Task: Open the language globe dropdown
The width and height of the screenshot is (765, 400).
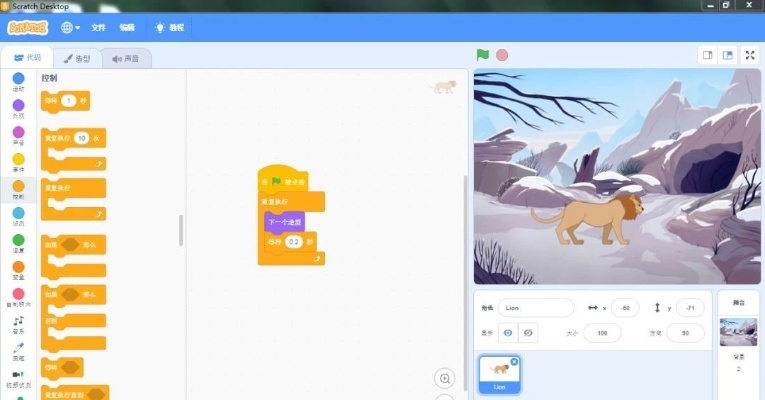Action: 70,27
